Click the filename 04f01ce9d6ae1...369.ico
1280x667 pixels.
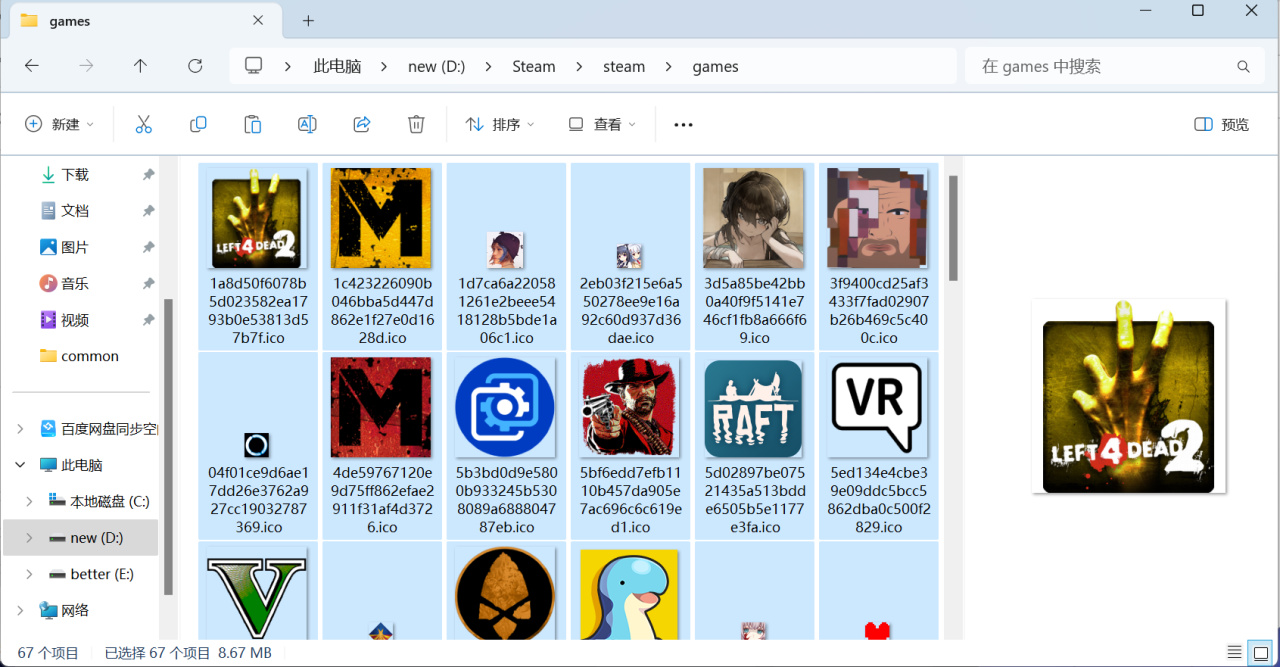click(258, 499)
